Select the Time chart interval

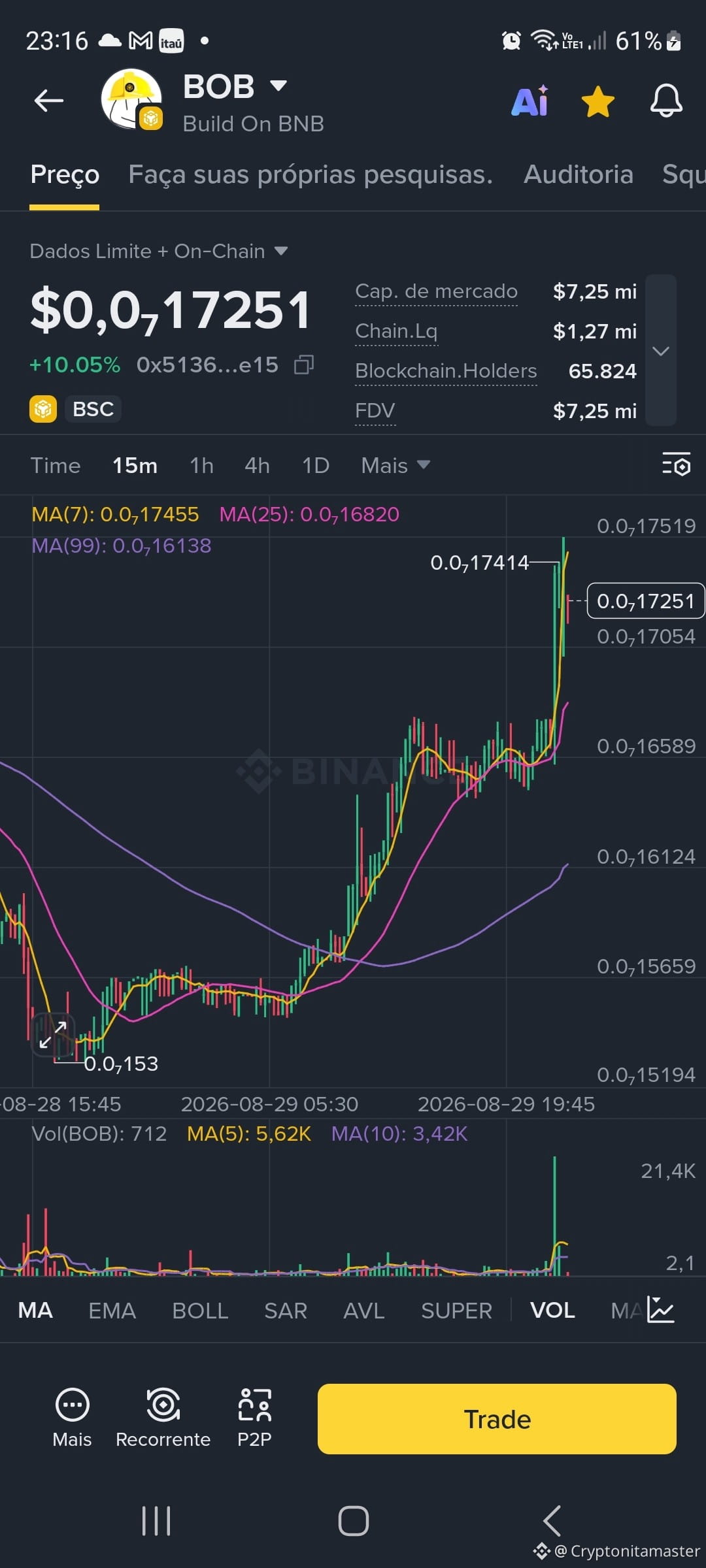[x=56, y=466]
